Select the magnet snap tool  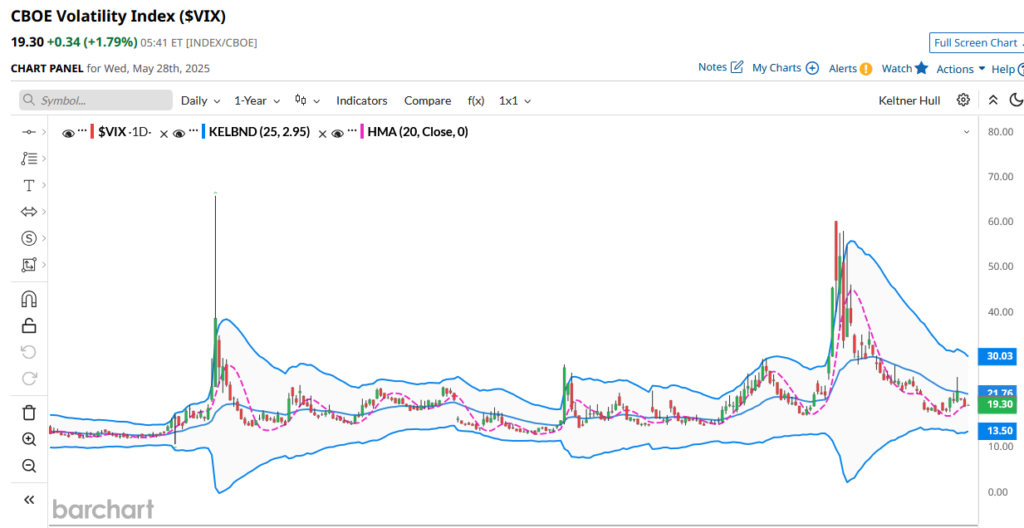29,299
